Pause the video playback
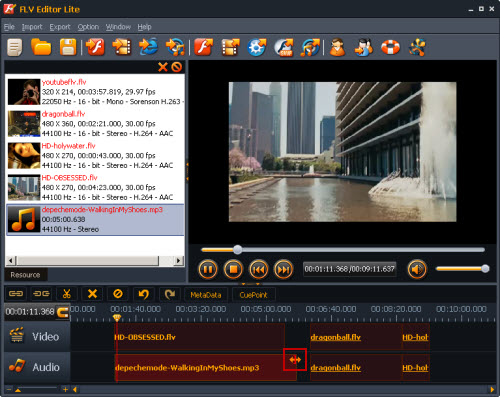This screenshot has width=500, height=397. 208,269
